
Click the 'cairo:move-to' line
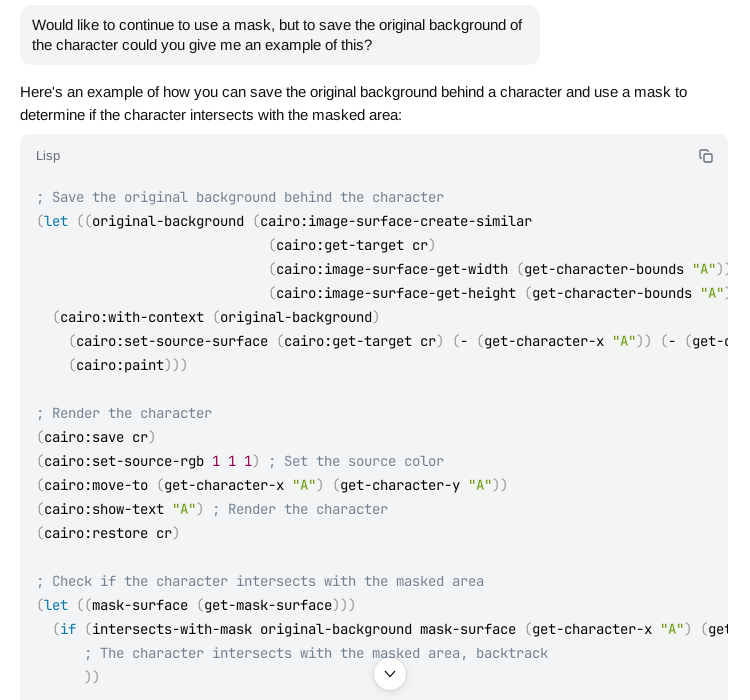click(x=272, y=485)
